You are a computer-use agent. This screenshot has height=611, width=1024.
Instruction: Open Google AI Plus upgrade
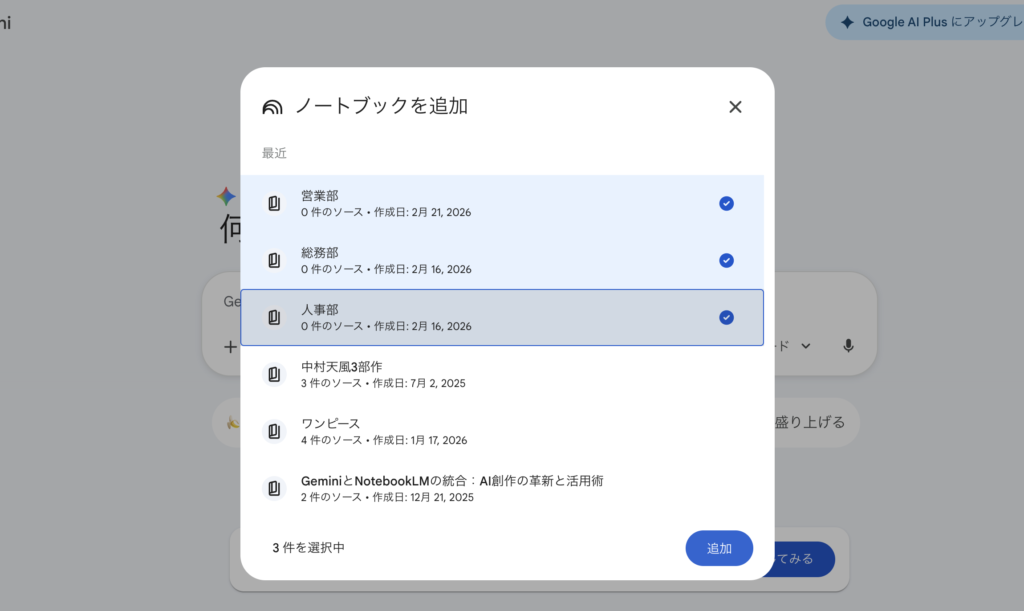[x=941, y=21]
